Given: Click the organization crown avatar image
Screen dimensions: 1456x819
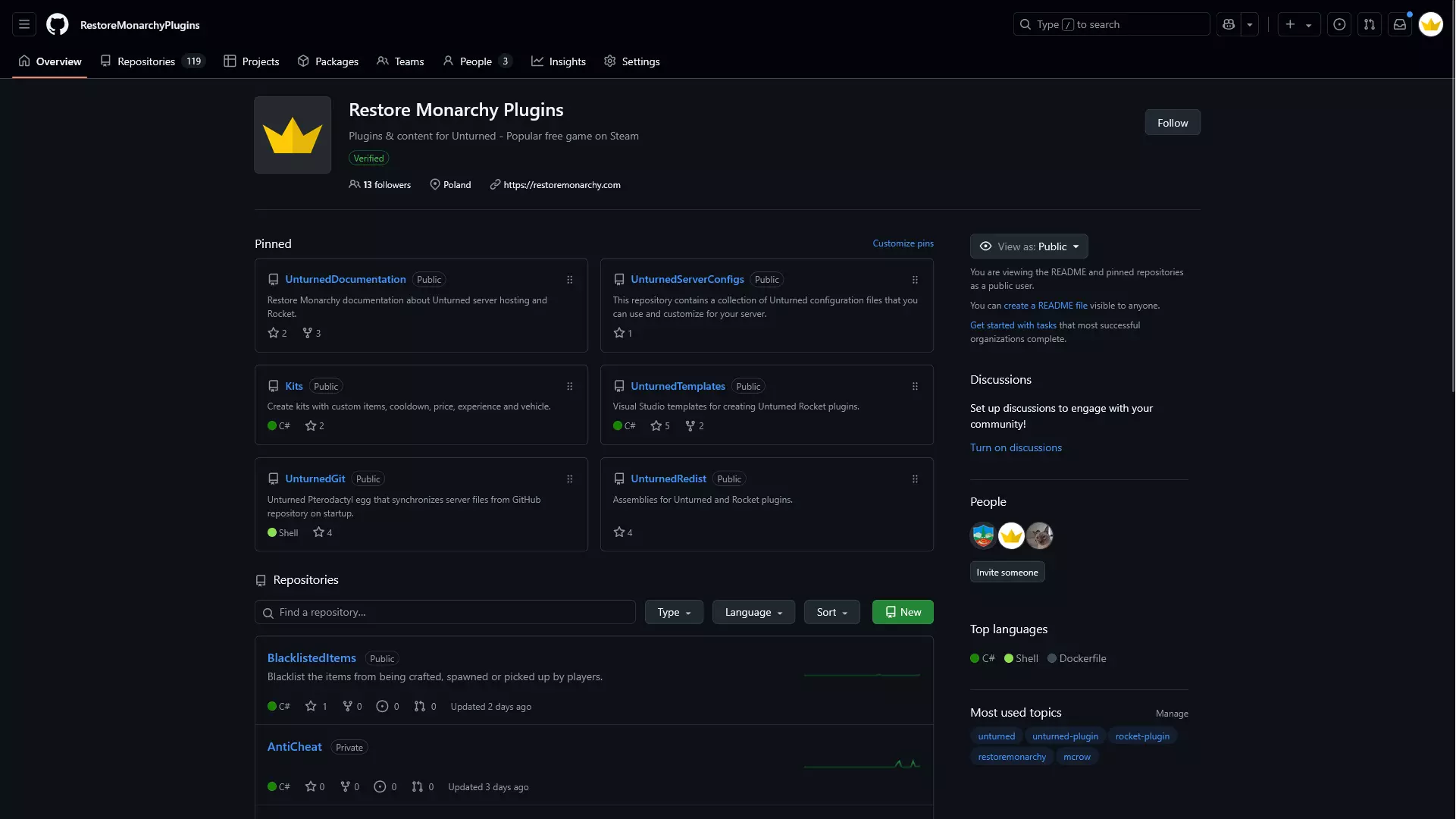Looking at the screenshot, I should 293,135.
